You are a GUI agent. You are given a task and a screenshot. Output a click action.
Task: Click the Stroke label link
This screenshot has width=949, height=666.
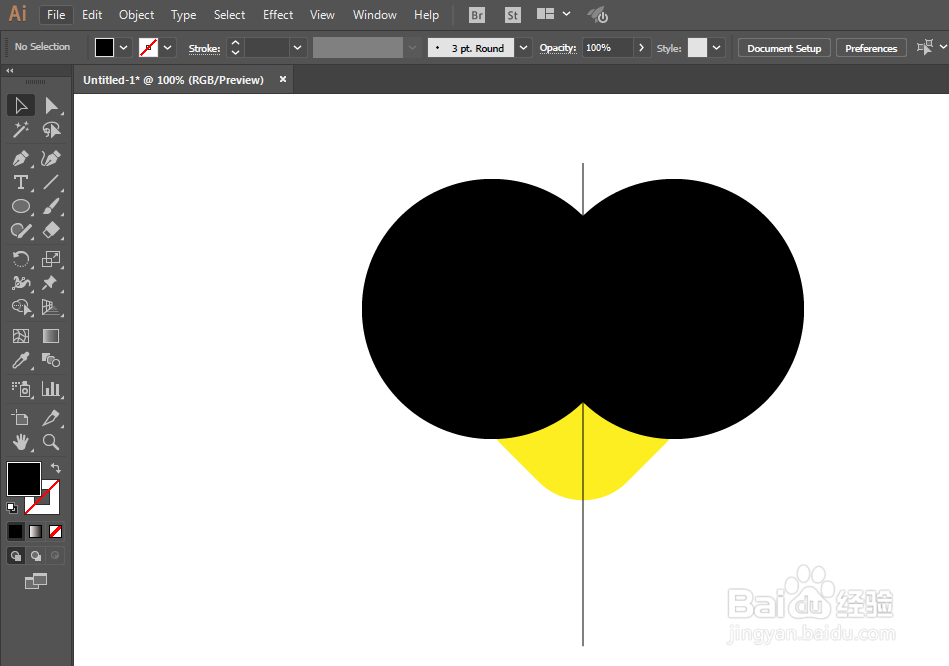[x=204, y=48]
